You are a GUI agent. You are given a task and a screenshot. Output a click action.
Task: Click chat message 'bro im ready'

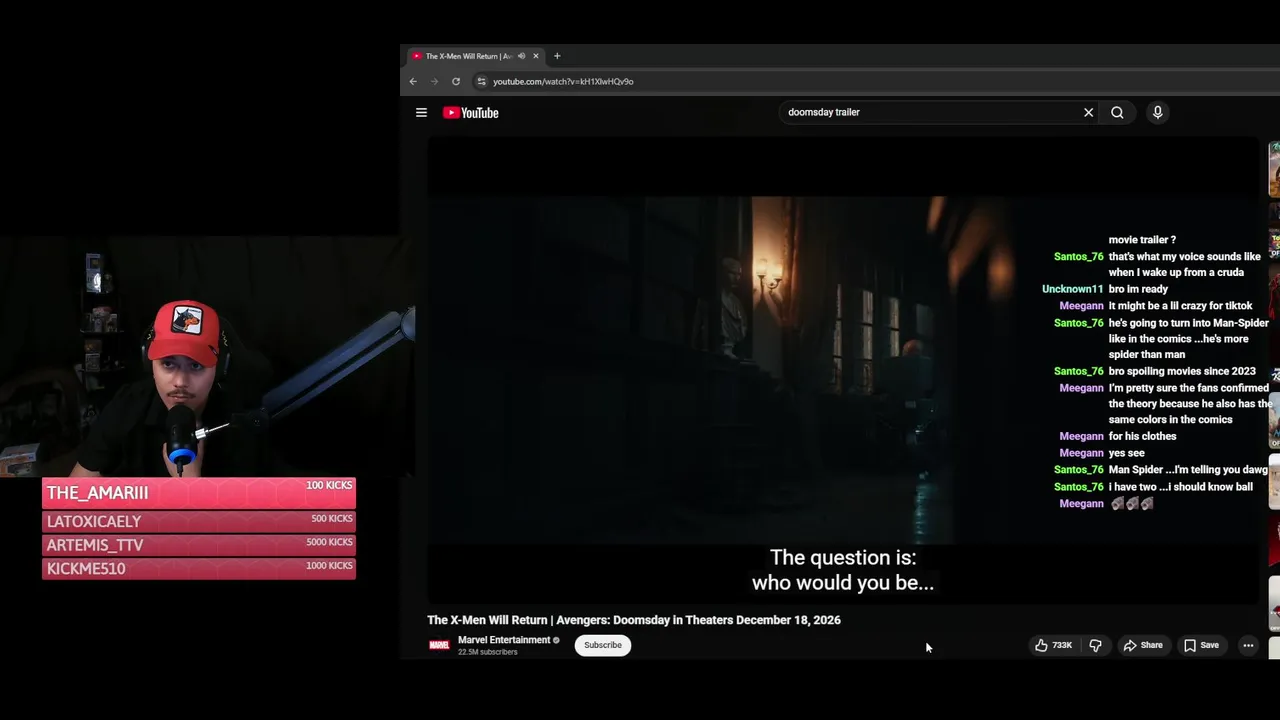1138,289
